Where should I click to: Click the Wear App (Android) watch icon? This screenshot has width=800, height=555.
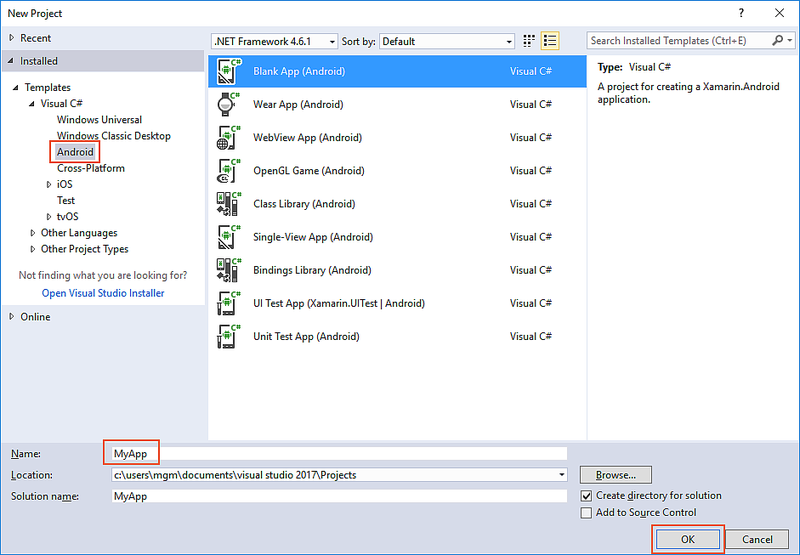tap(228, 105)
